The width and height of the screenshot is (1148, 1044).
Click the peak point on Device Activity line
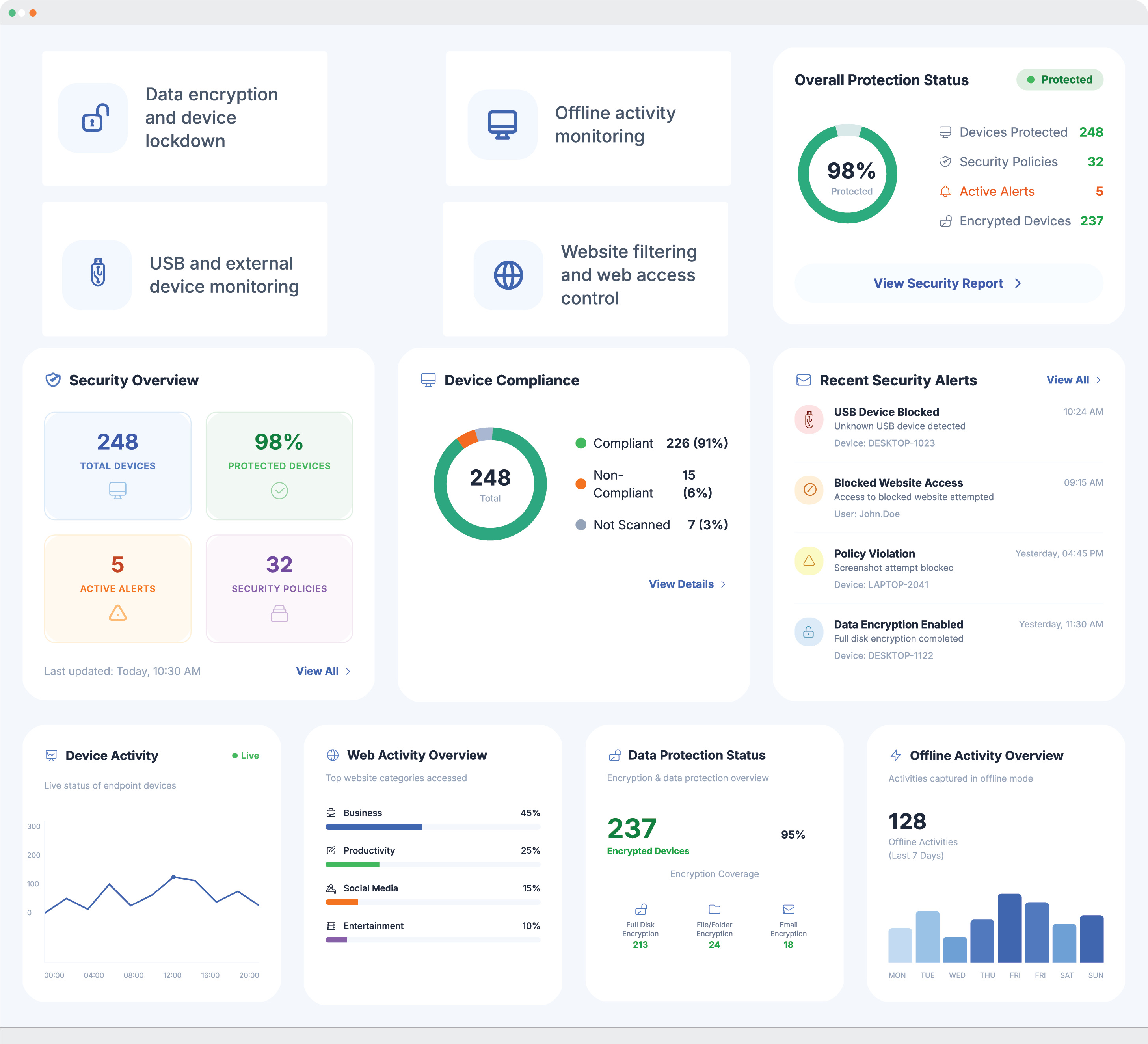[x=174, y=877]
